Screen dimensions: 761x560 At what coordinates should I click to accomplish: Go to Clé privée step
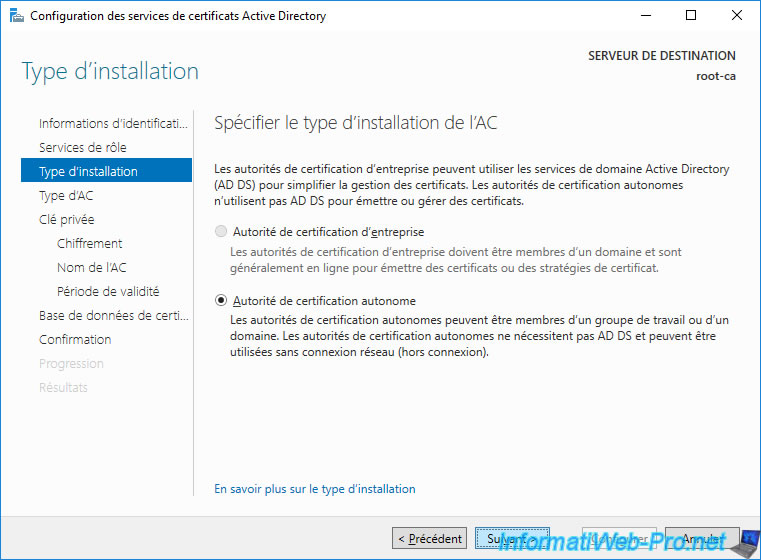[66, 219]
